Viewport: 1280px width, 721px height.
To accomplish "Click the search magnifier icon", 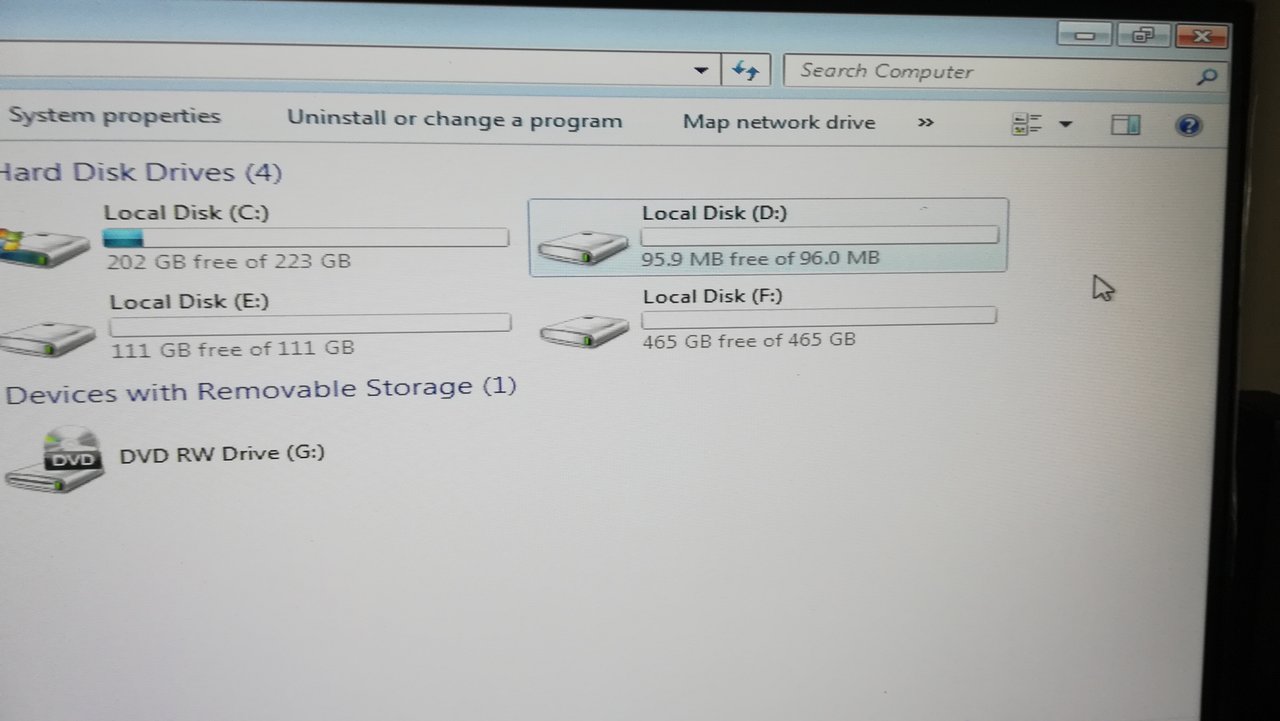I will tap(1207, 76).
